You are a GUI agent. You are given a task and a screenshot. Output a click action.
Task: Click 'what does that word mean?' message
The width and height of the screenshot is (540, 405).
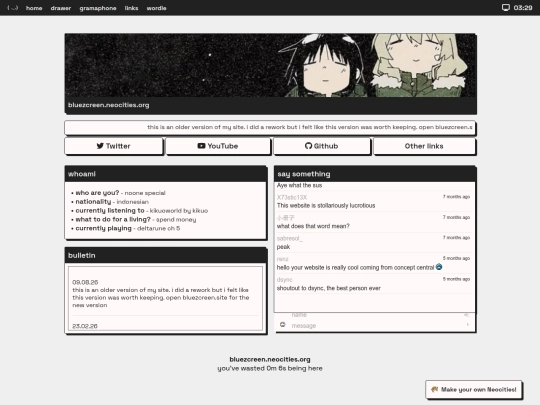pyautogui.click(x=313, y=226)
